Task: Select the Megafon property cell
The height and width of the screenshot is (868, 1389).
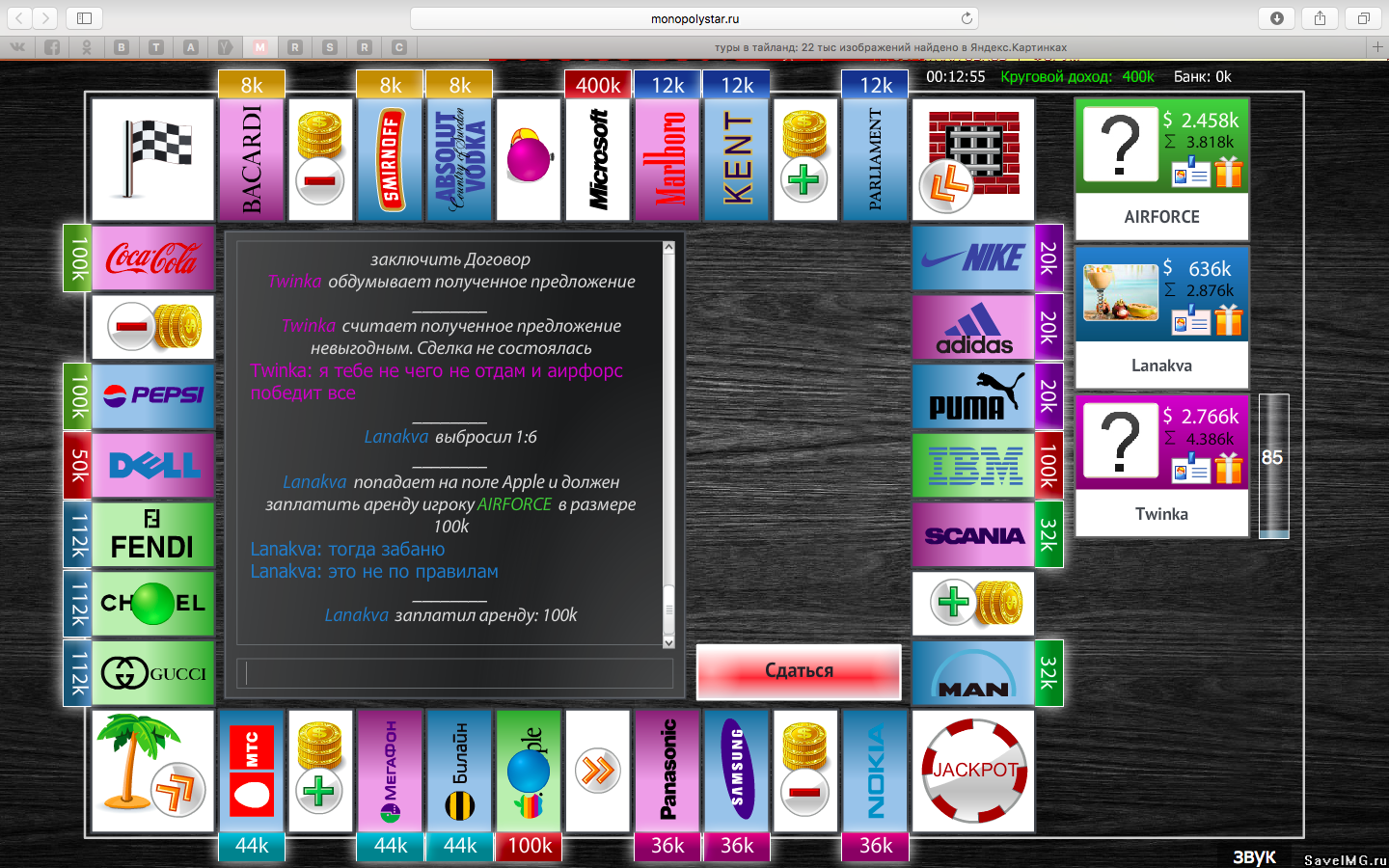Action: coord(391,772)
